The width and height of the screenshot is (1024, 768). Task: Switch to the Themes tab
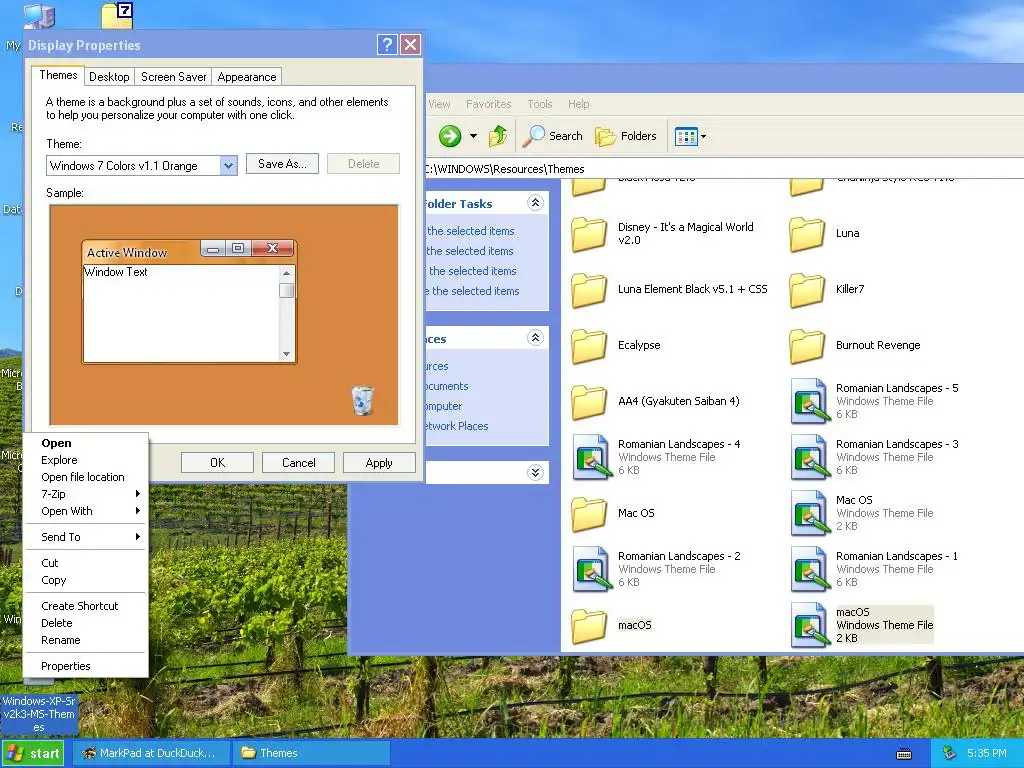point(58,75)
